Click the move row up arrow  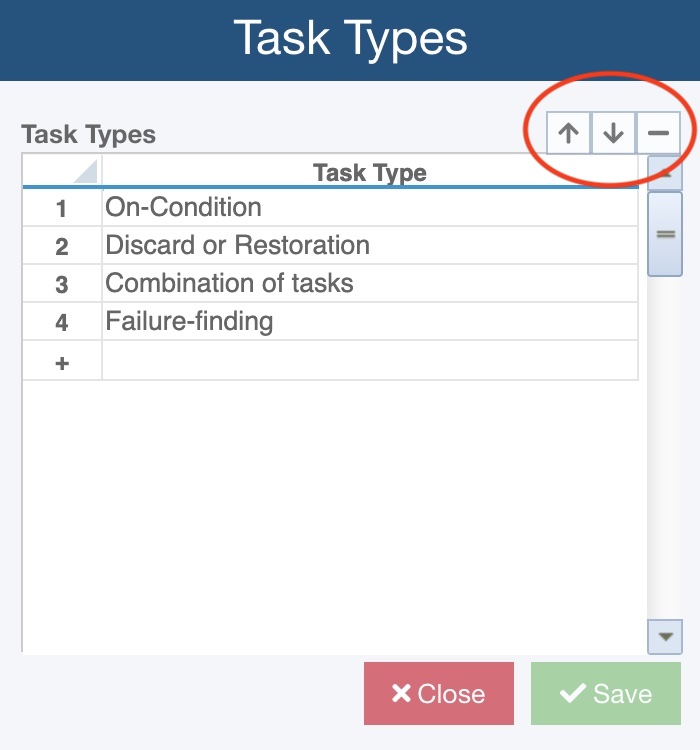569,134
